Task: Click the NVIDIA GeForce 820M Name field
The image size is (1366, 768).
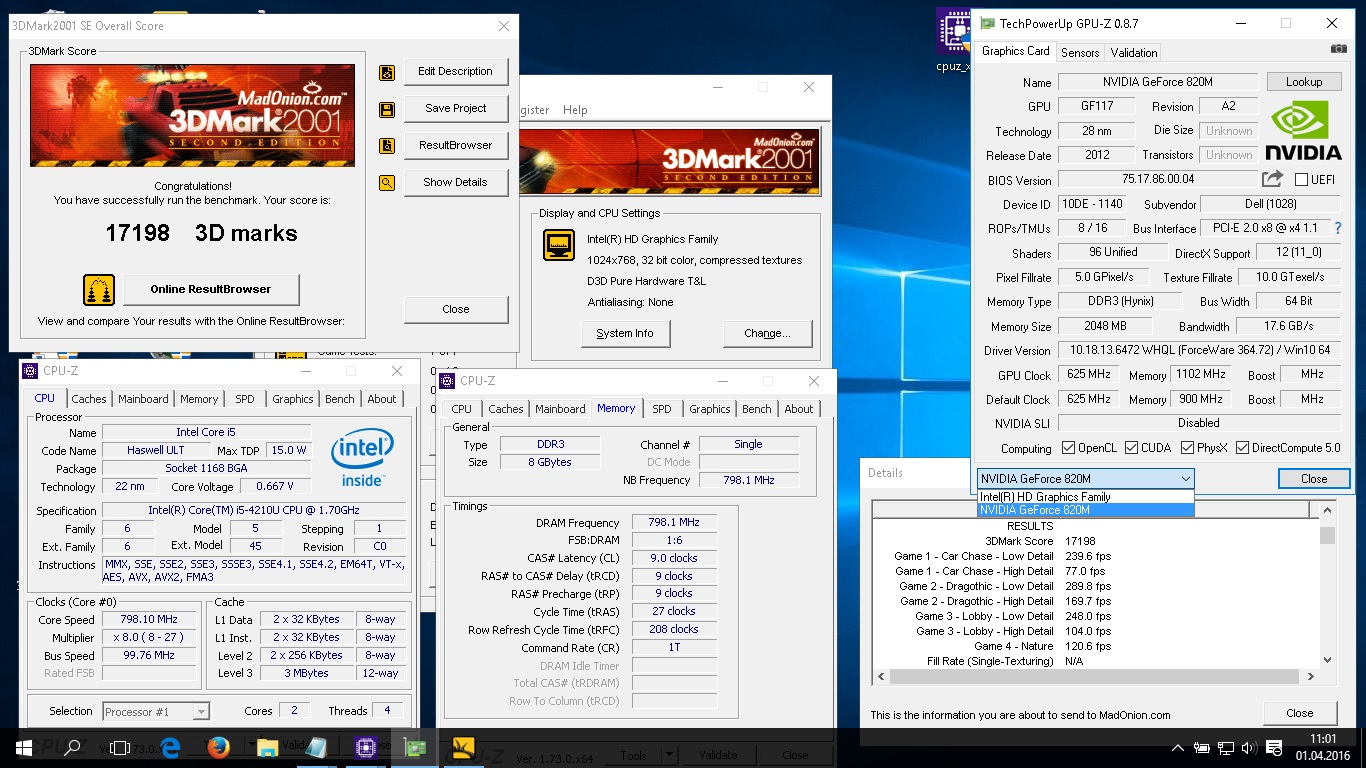Action: (1157, 82)
